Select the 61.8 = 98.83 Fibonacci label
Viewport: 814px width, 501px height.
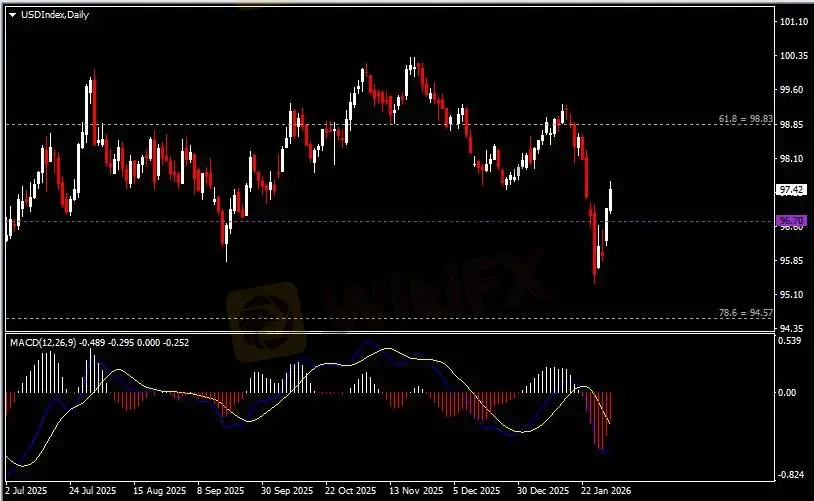click(x=746, y=119)
